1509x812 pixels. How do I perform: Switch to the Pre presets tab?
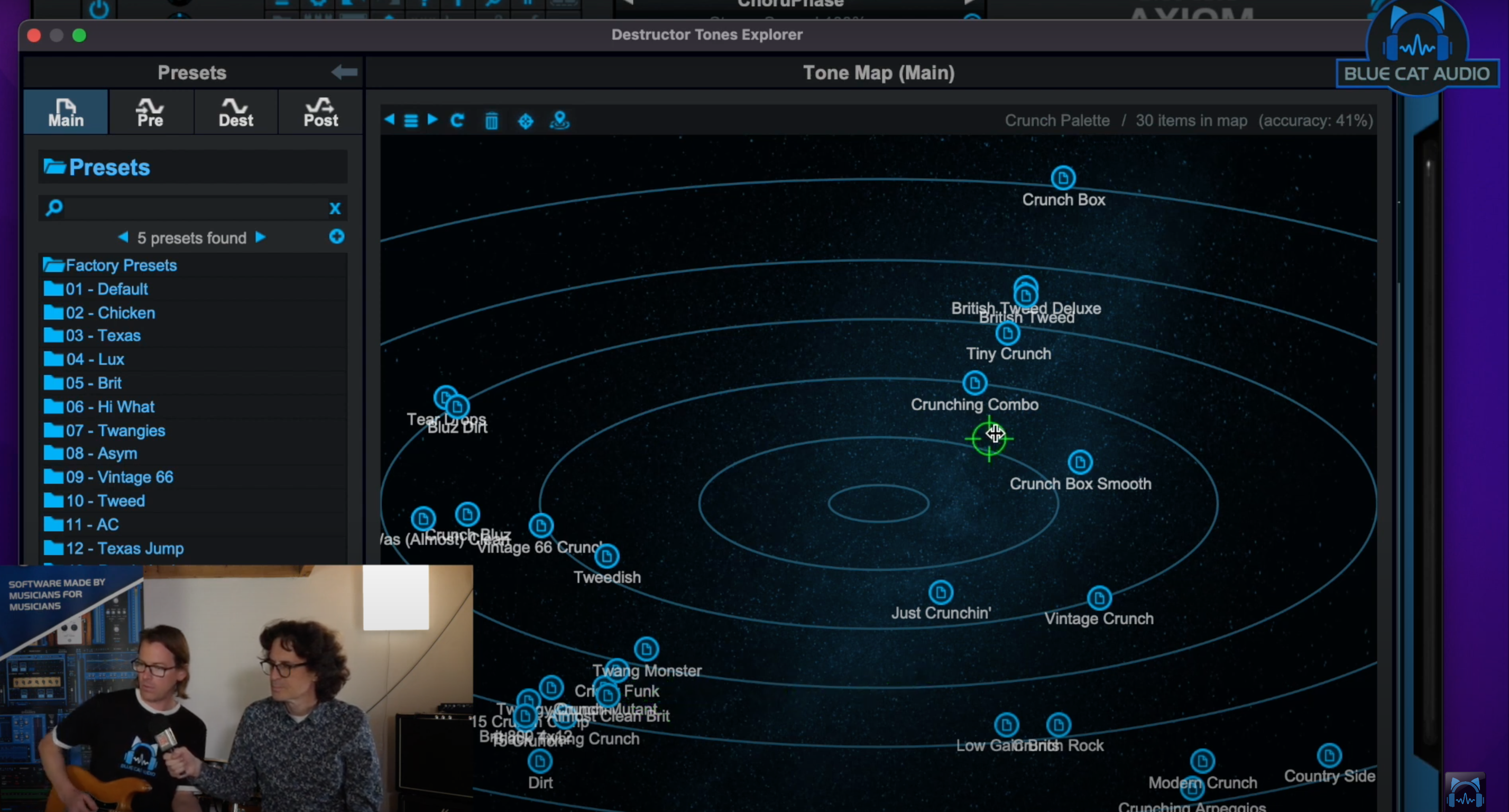tap(150, 113)
